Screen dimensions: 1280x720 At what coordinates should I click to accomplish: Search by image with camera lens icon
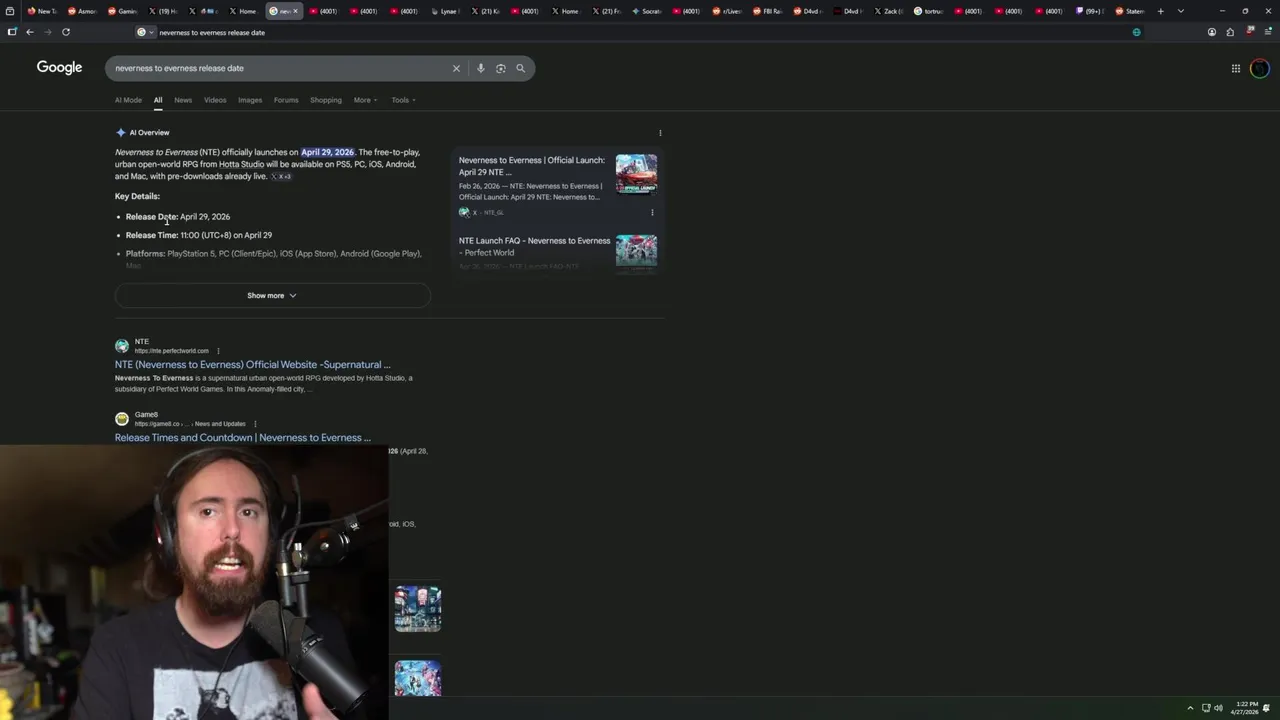click(x=500, y=68)
